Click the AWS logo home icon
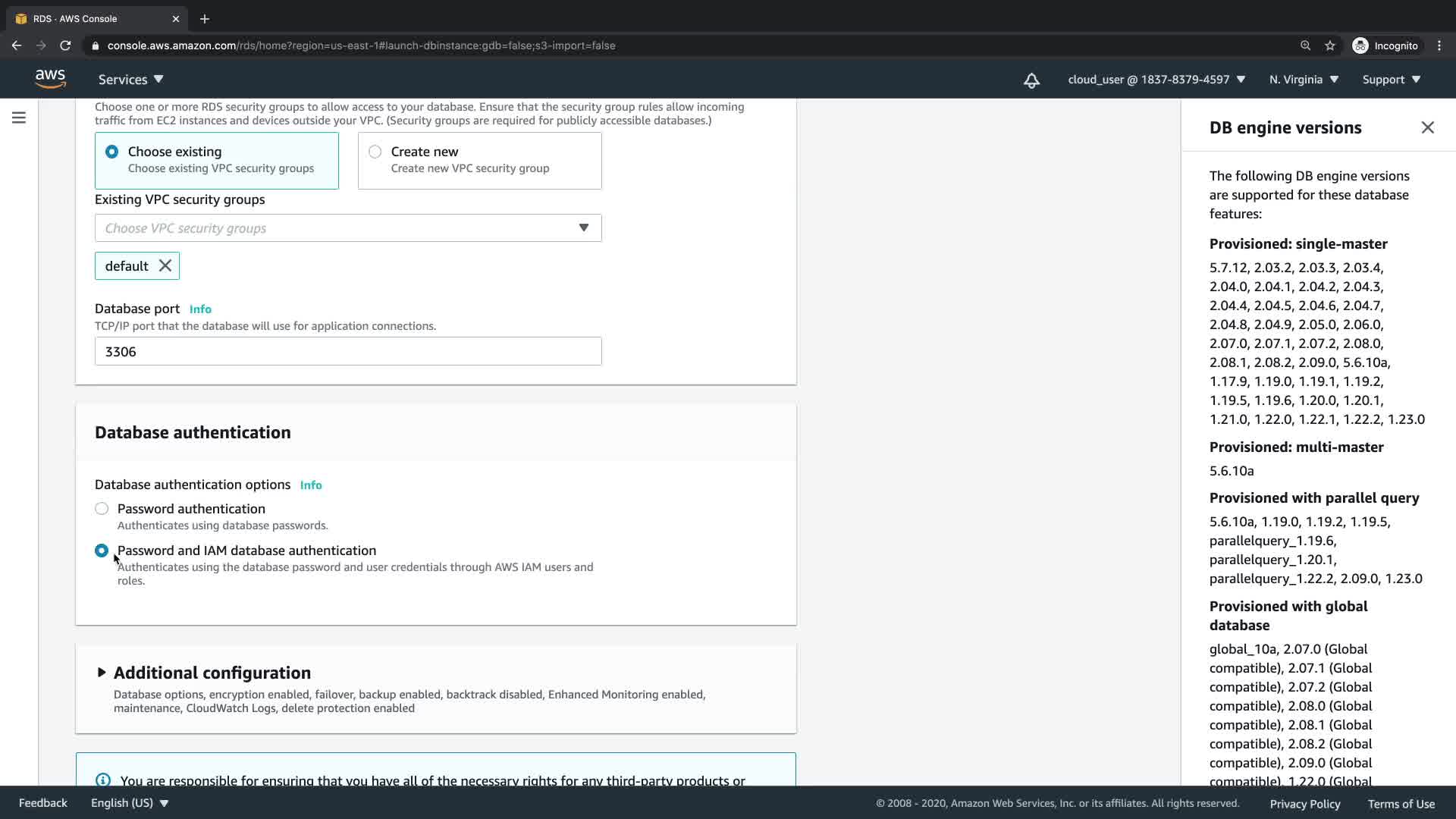This screenshot has width=1456, height=819. pyautogui.click(x=50, y=79)
